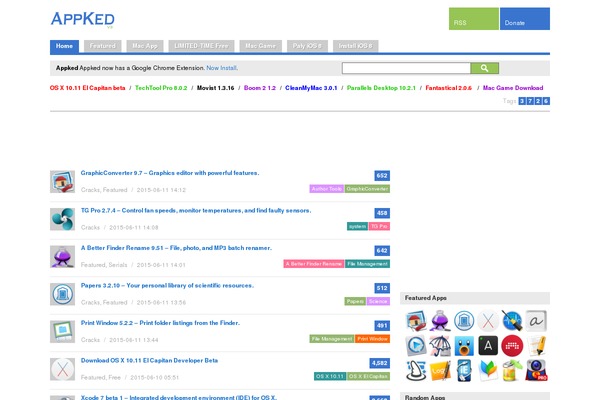Click the OS X El Capitan tag
The width and height of the screenshot is (600, 400).
pyautogui.click(x=368, y=376)
